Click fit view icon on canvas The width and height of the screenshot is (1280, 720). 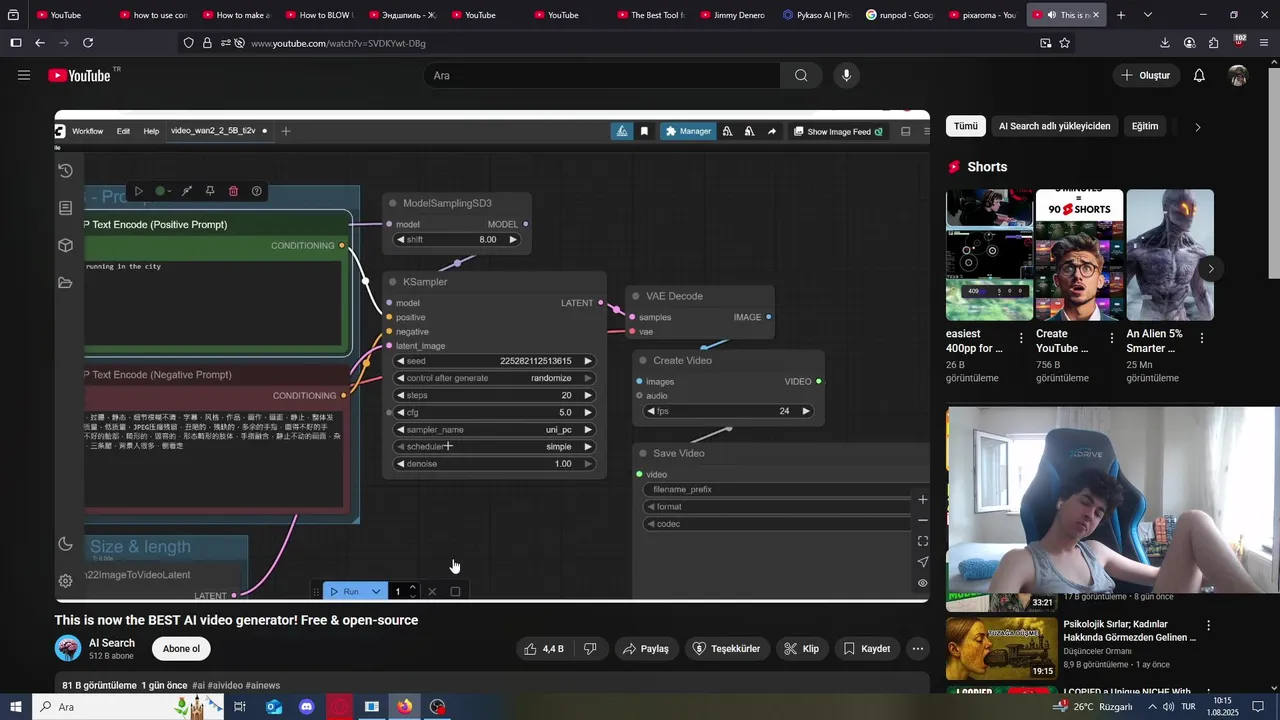[922, 541]
